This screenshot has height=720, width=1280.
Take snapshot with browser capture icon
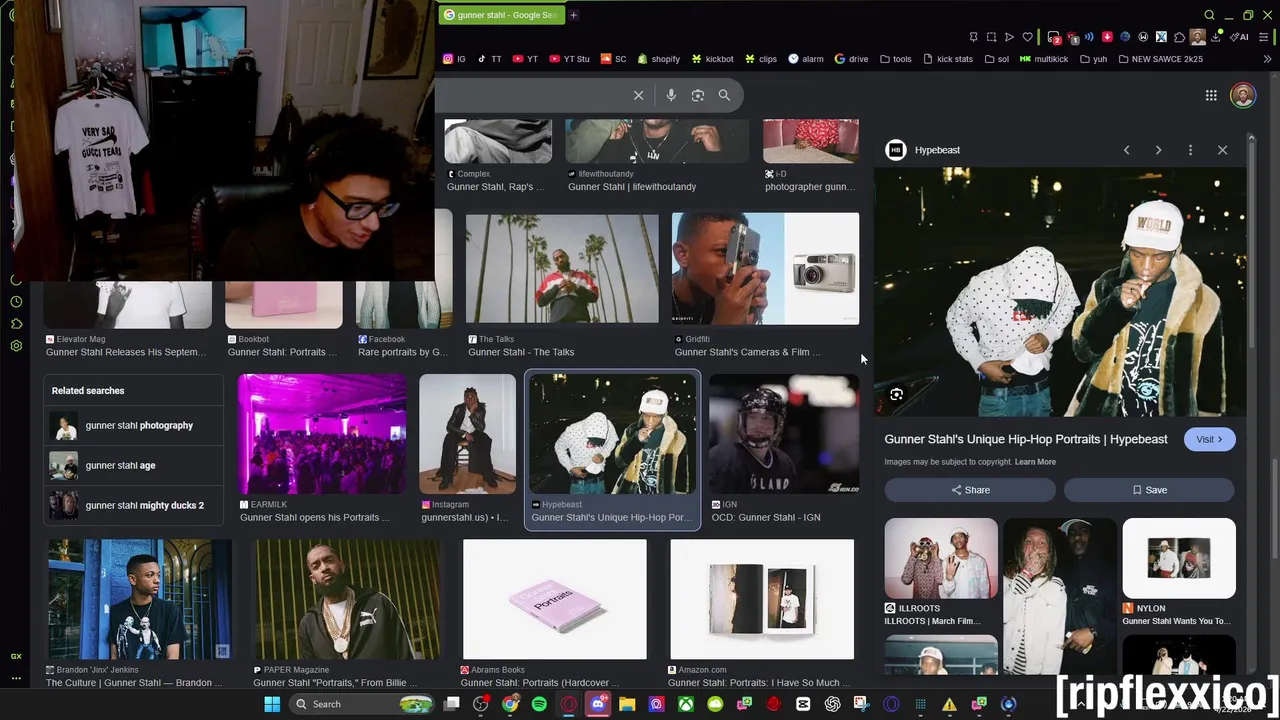(991, 37)
